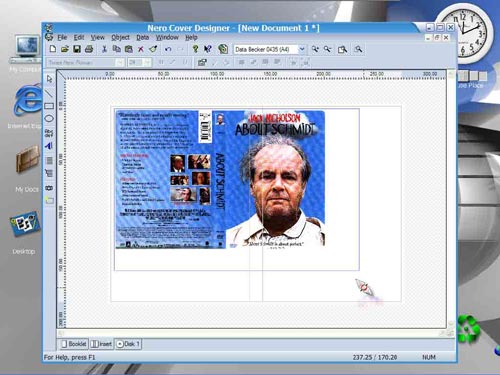This screenshot has height=375, width=500.
Task: Click the Cut scissors icon
Action: coord(104,49)
